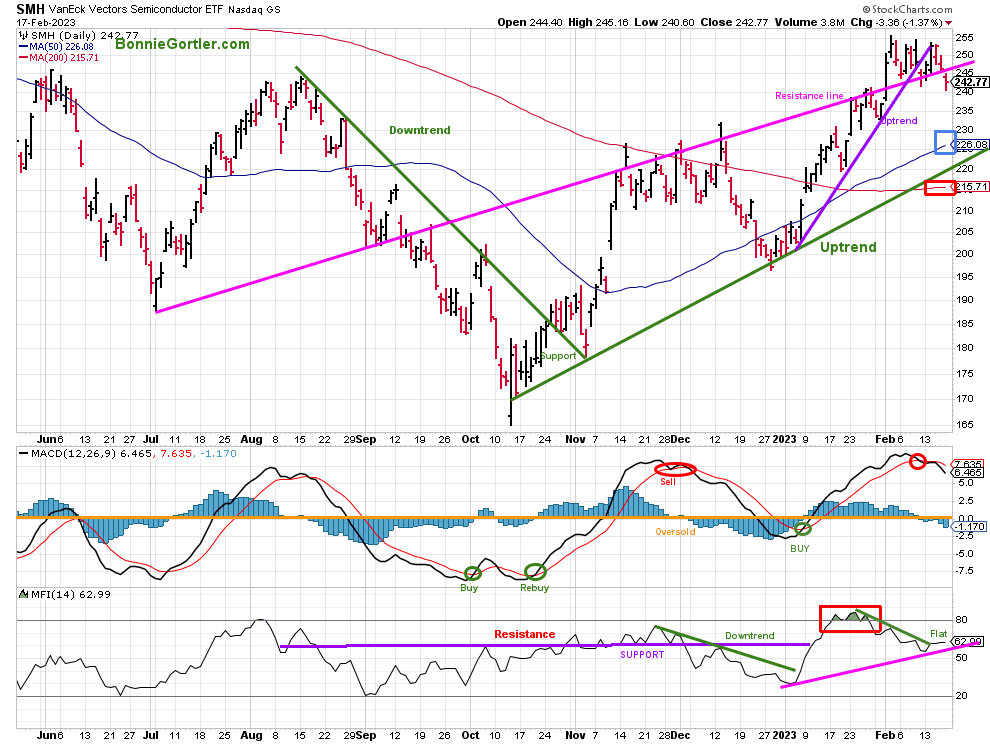Click the 165 price axis label

[964, 424]
